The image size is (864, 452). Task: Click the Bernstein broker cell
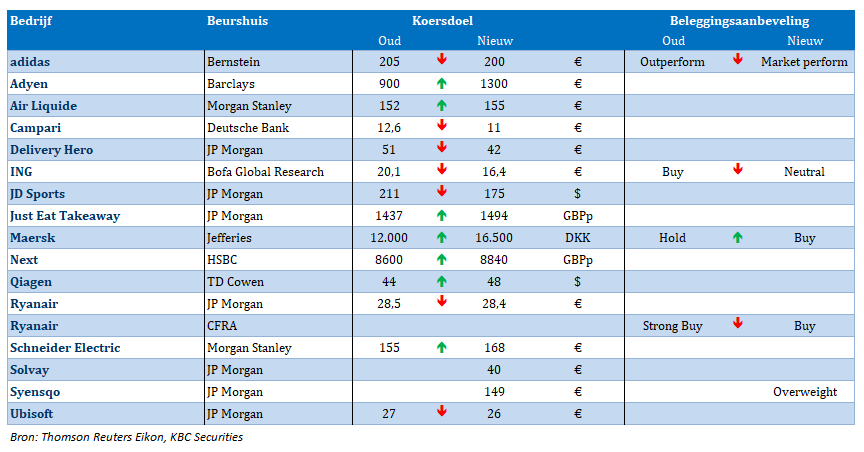(x=278, y=62)
